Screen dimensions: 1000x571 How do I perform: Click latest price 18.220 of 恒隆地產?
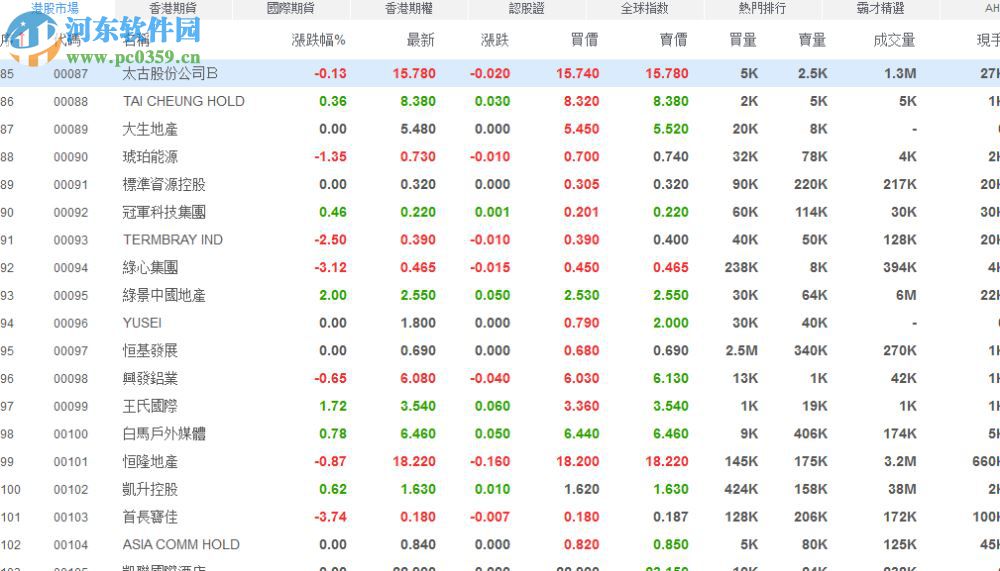click(x=414, y=461)
